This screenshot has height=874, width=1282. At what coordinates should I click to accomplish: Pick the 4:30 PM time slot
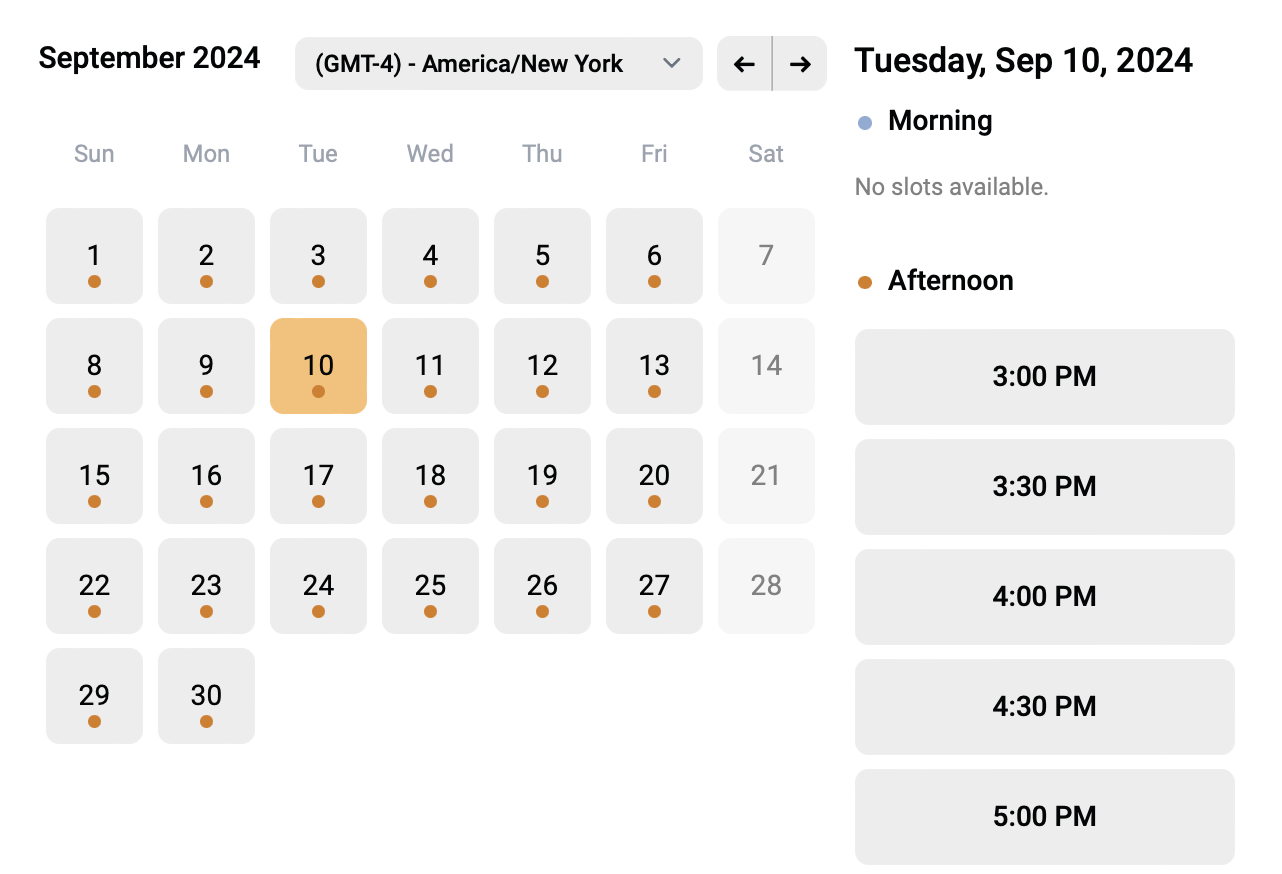point(1044,707)
